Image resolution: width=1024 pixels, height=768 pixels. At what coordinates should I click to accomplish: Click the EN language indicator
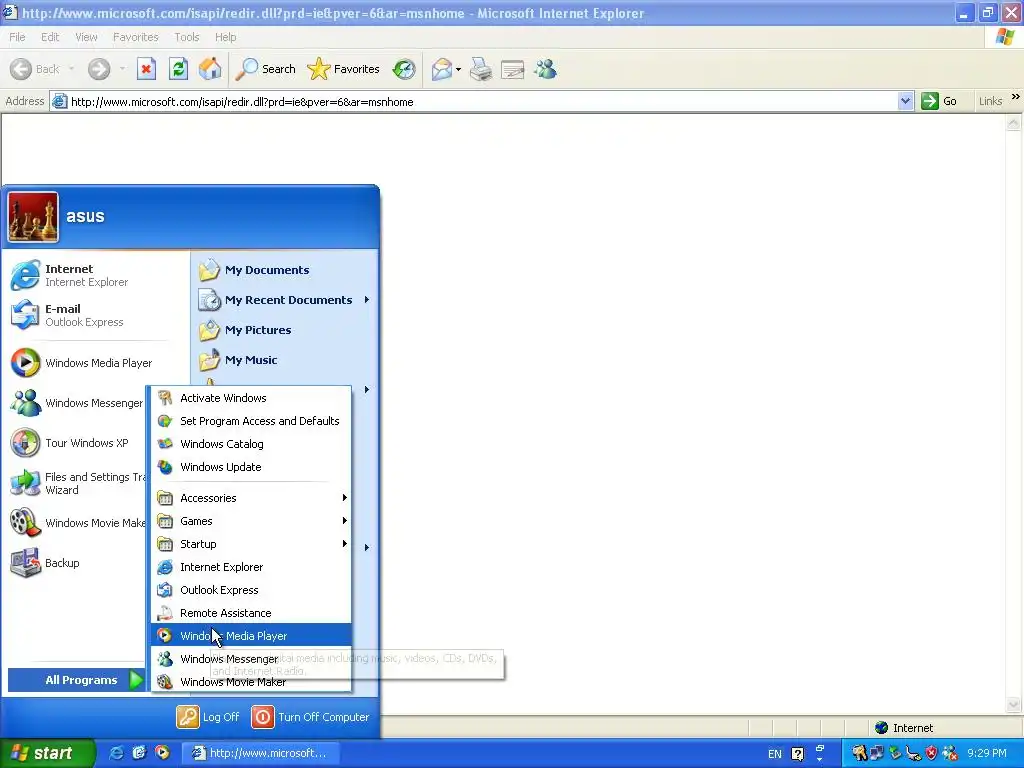775,754
